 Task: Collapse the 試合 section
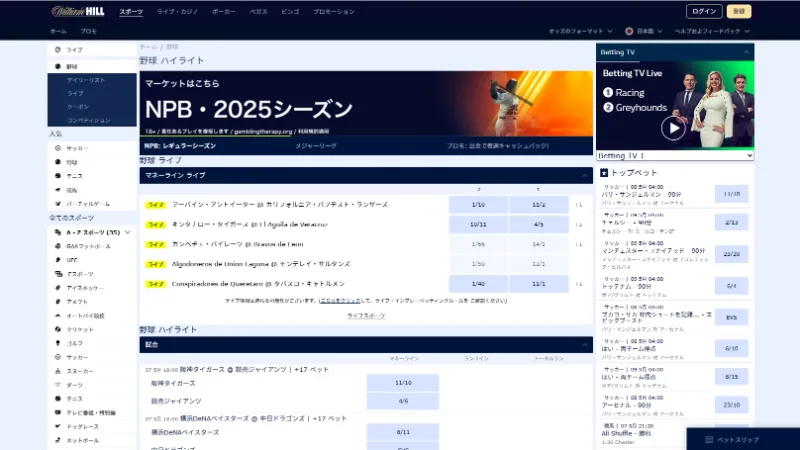(585, 345)
